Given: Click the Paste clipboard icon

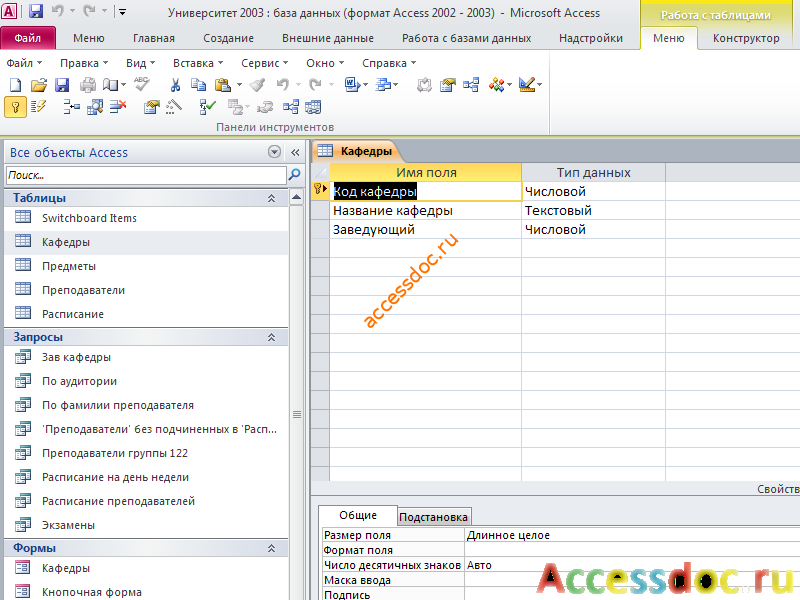Looking at the screenshot, I should (x=223, y=85).
